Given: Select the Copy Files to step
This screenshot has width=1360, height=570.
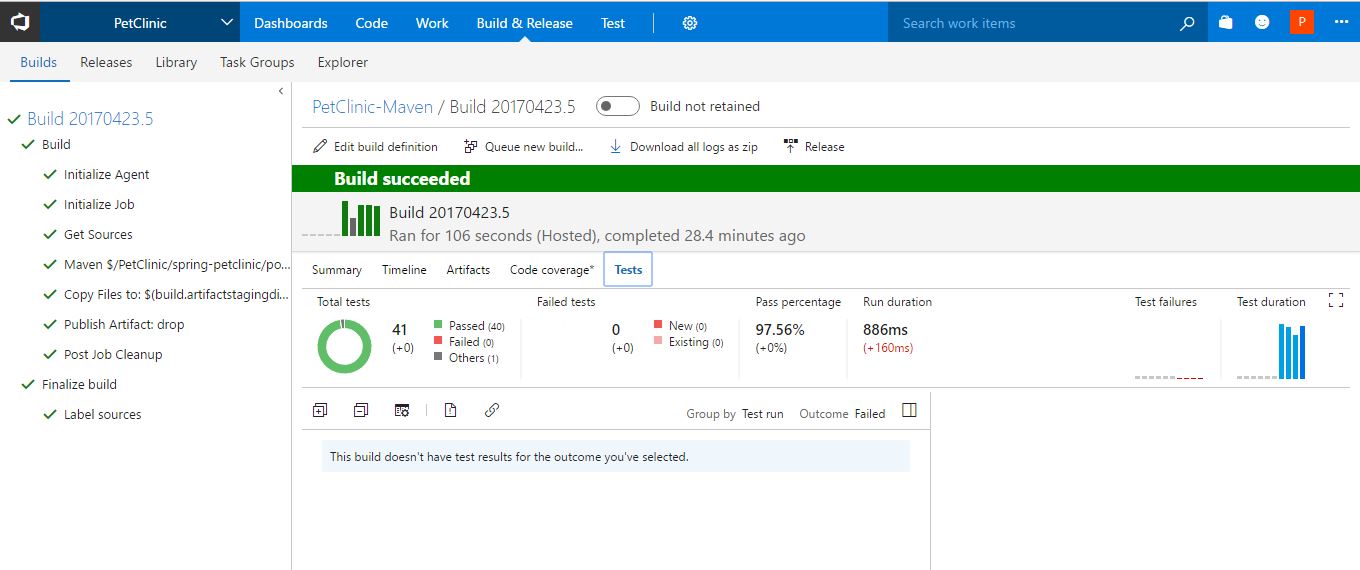Looking at the screenshot, I should click(177, 294).
